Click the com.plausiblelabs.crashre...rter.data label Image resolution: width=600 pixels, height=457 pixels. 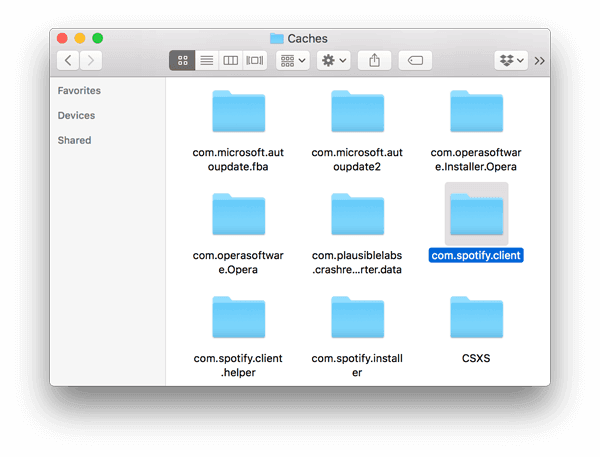[357, 263]
